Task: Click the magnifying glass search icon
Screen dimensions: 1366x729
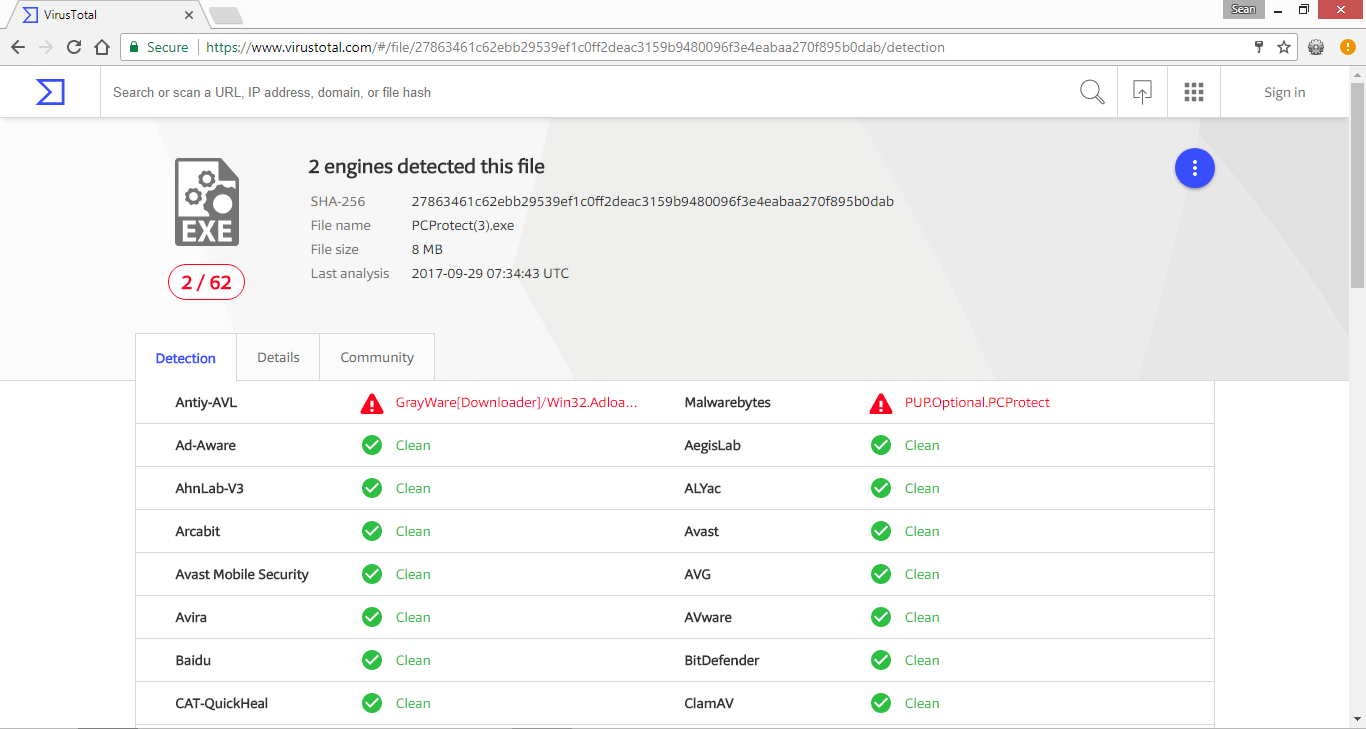Action: pyautogui.click(x=1092, y=92)
